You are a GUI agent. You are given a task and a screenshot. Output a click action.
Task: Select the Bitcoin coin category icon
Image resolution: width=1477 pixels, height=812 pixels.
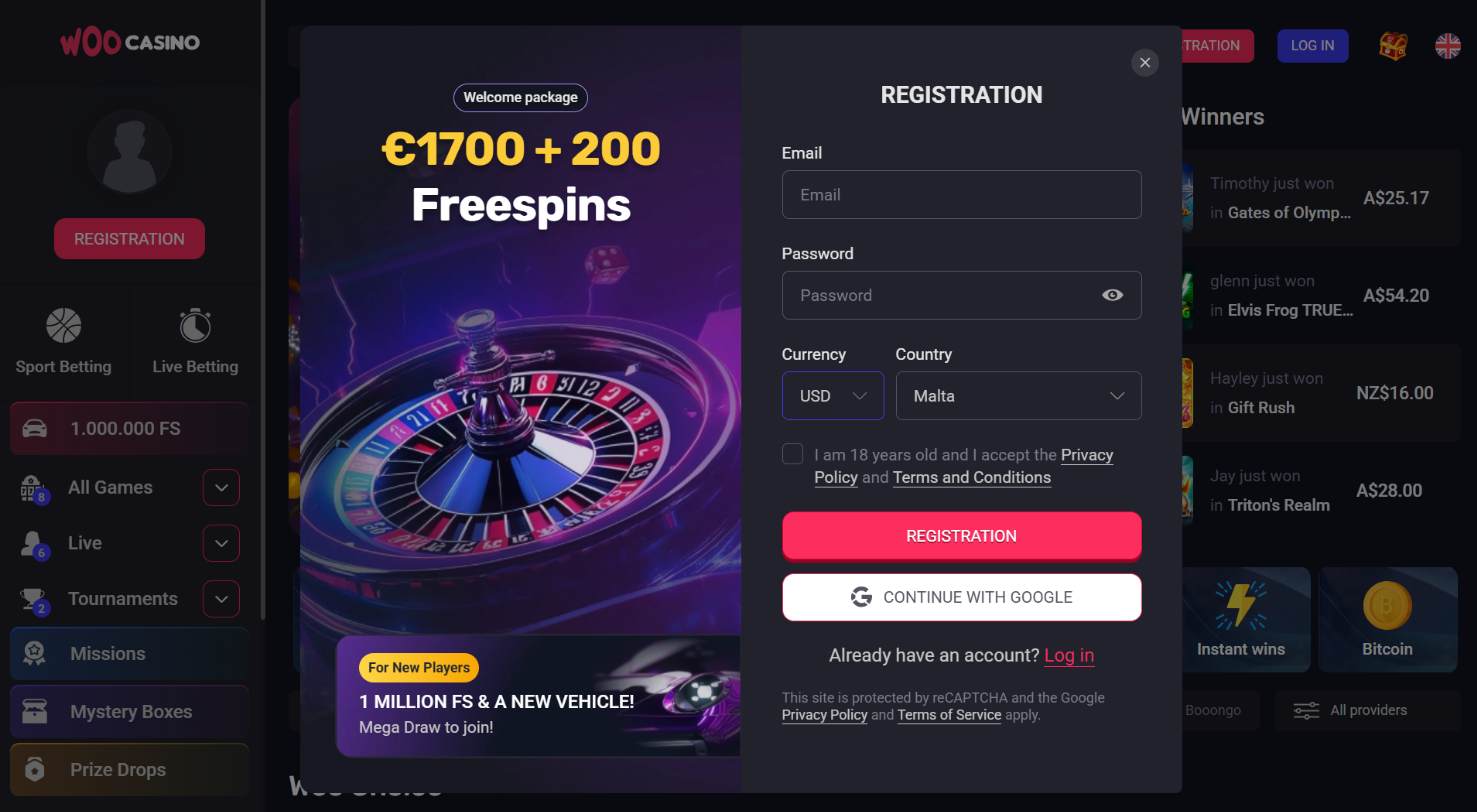(1387, 606)
